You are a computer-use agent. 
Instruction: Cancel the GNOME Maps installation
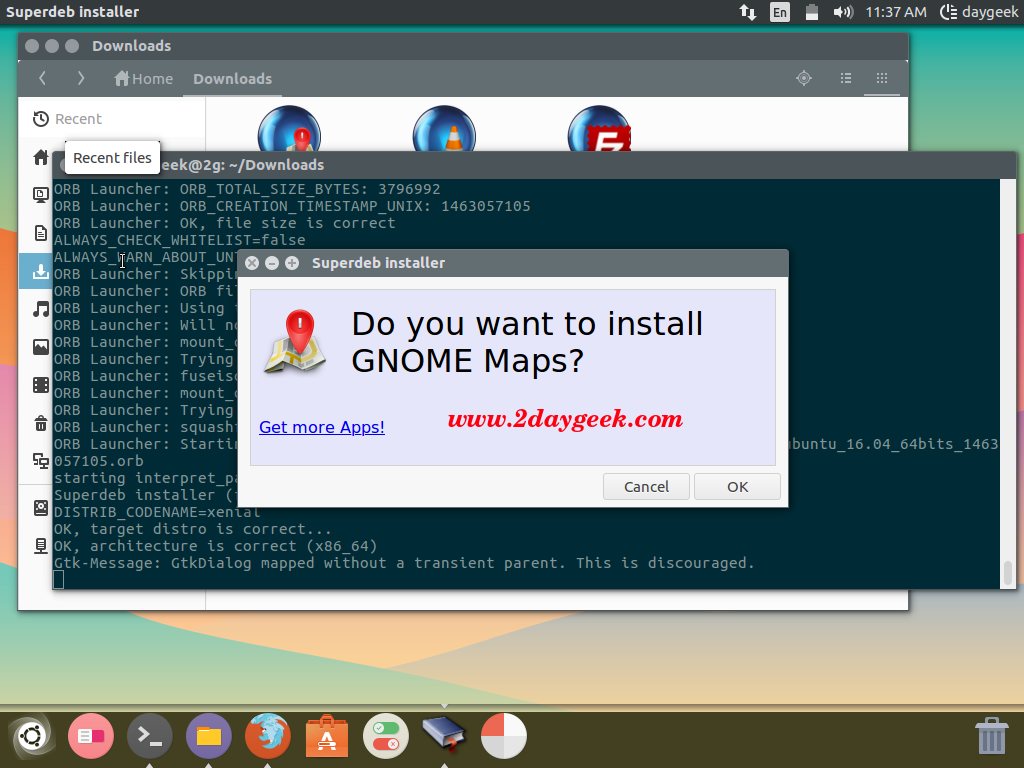point(646,487)
